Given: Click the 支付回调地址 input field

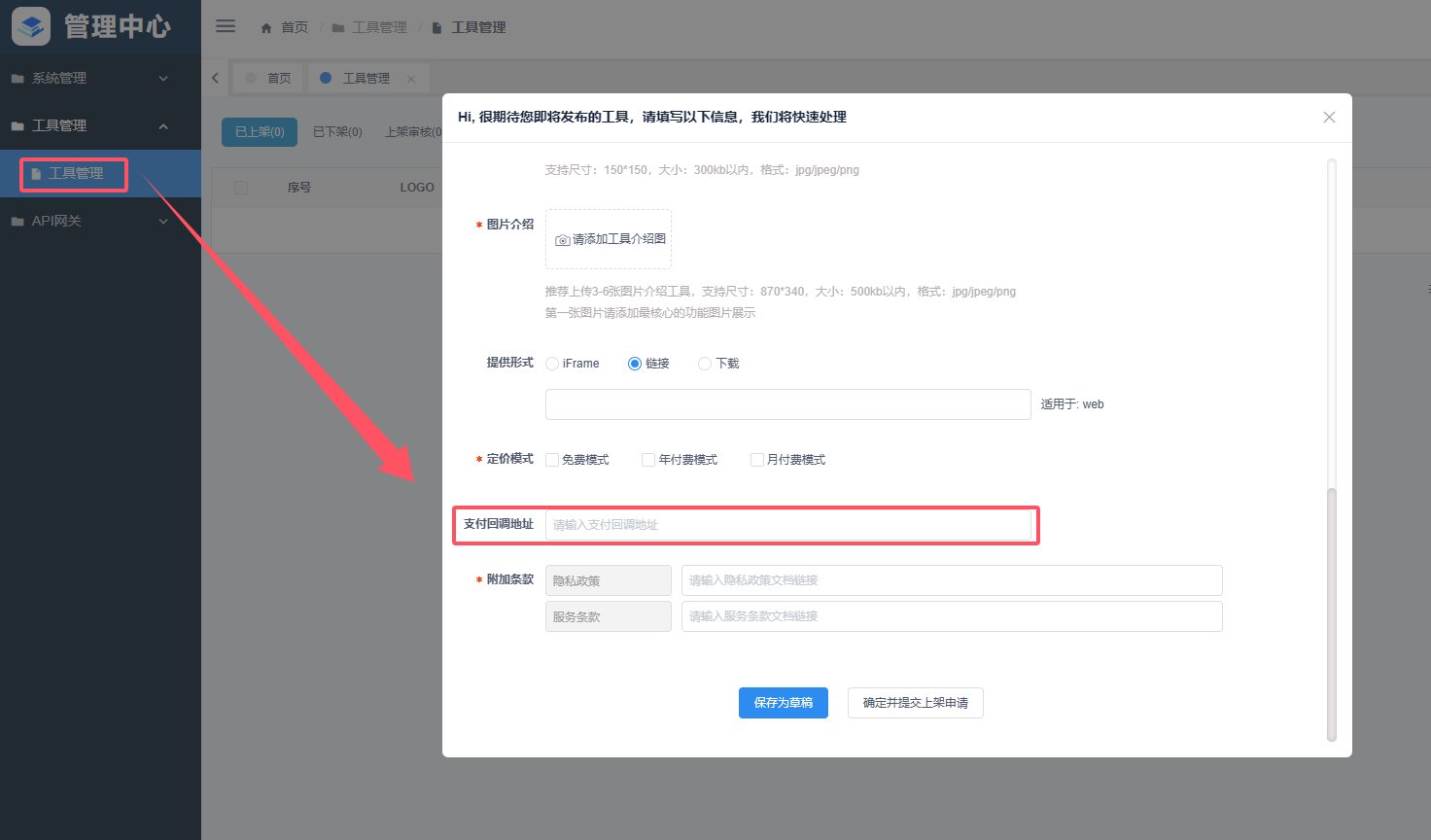Looking at the screenshot, I should coord(787,525).
